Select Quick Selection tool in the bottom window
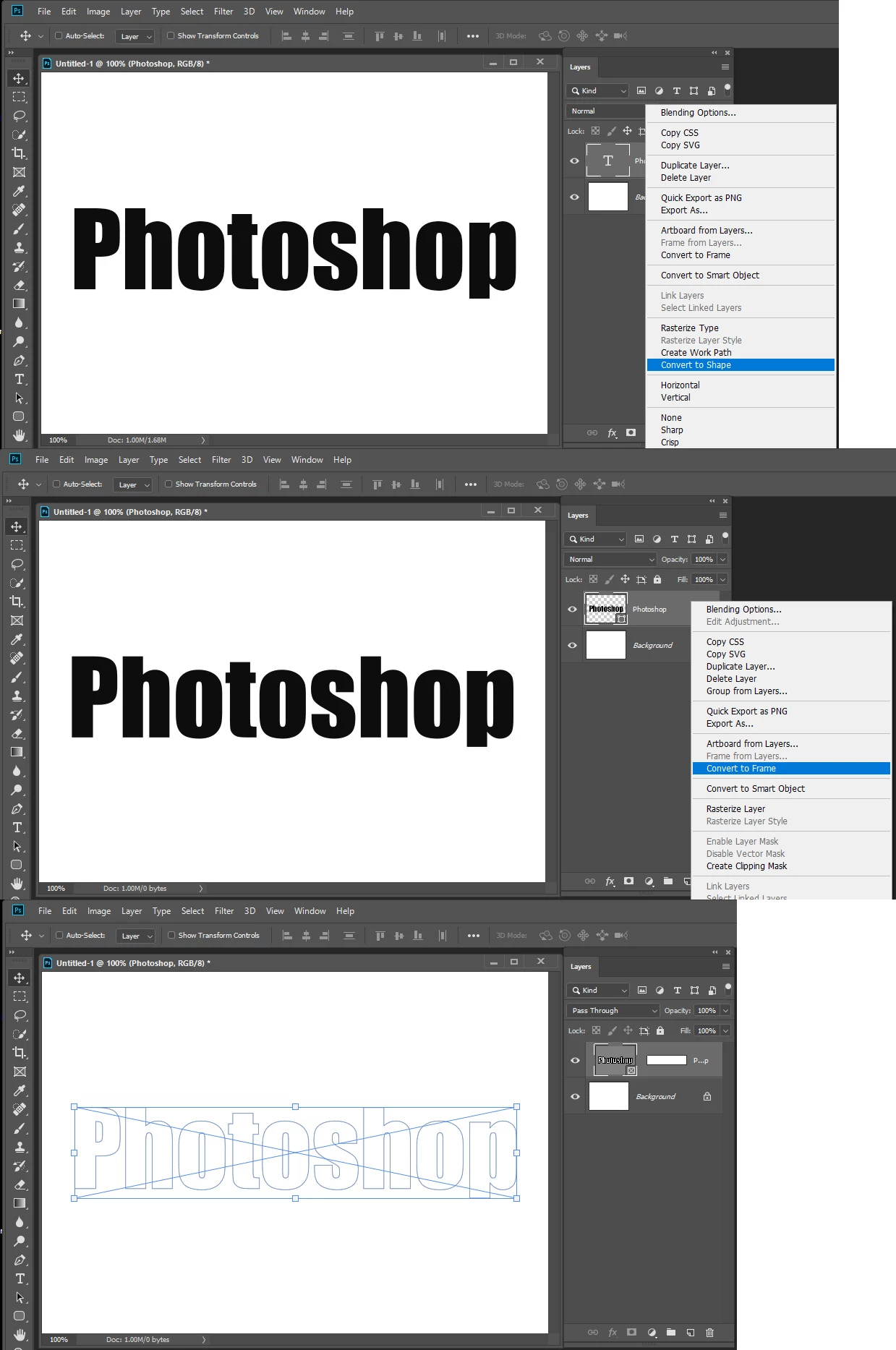Viewport: 896px width, 1350px height. coord(20,1034)
